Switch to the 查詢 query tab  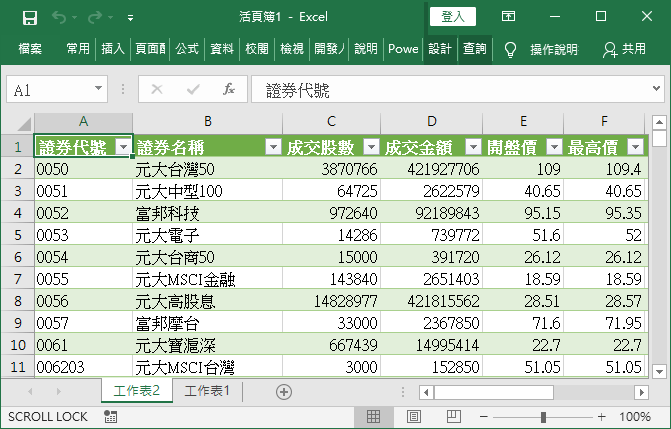(x=475, y=48)
